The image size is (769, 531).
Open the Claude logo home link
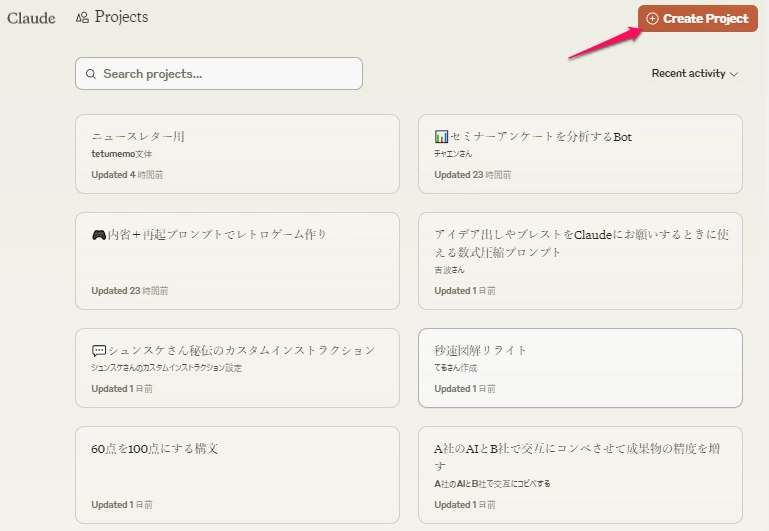[31, 18]
